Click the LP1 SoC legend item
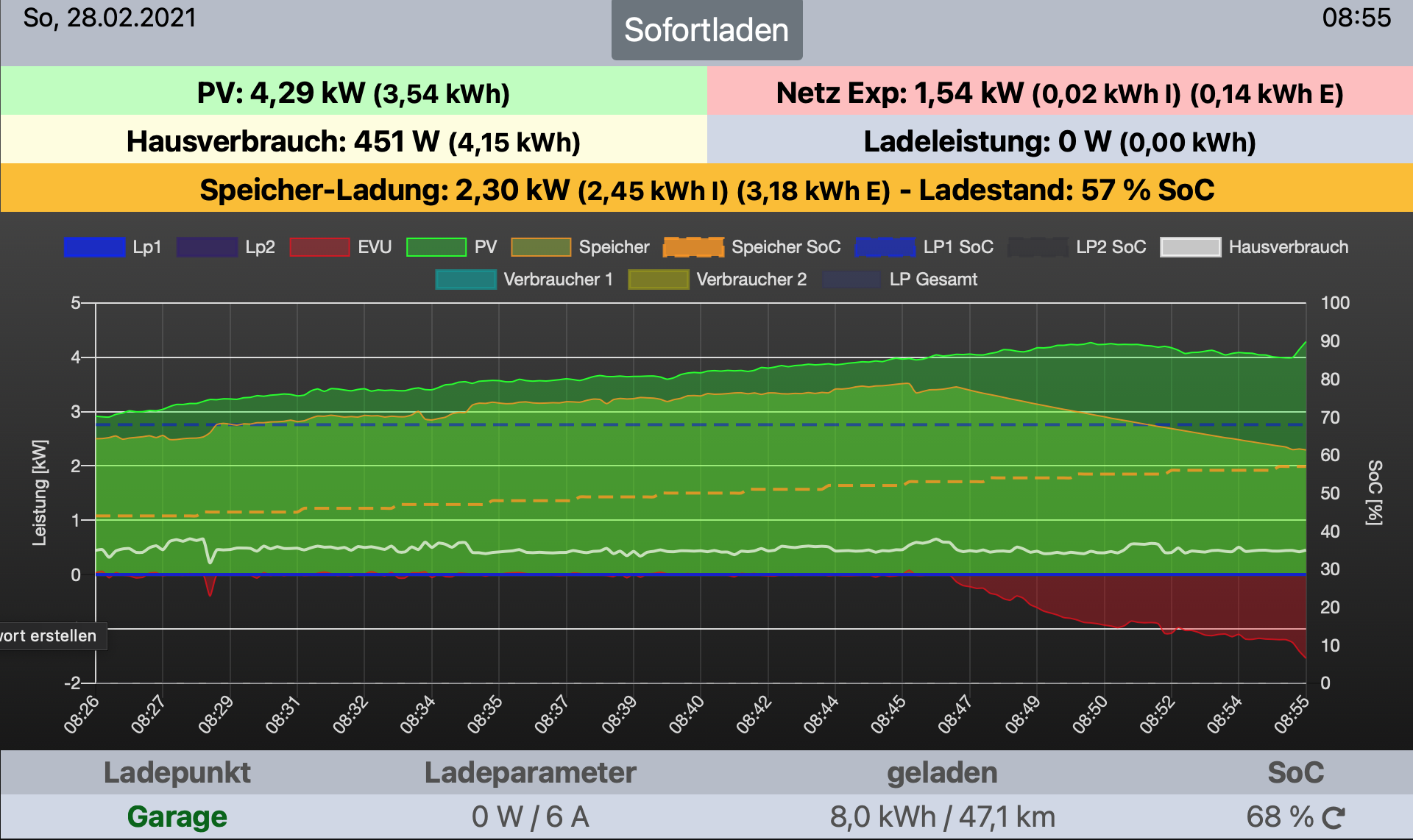 (885, 247)
